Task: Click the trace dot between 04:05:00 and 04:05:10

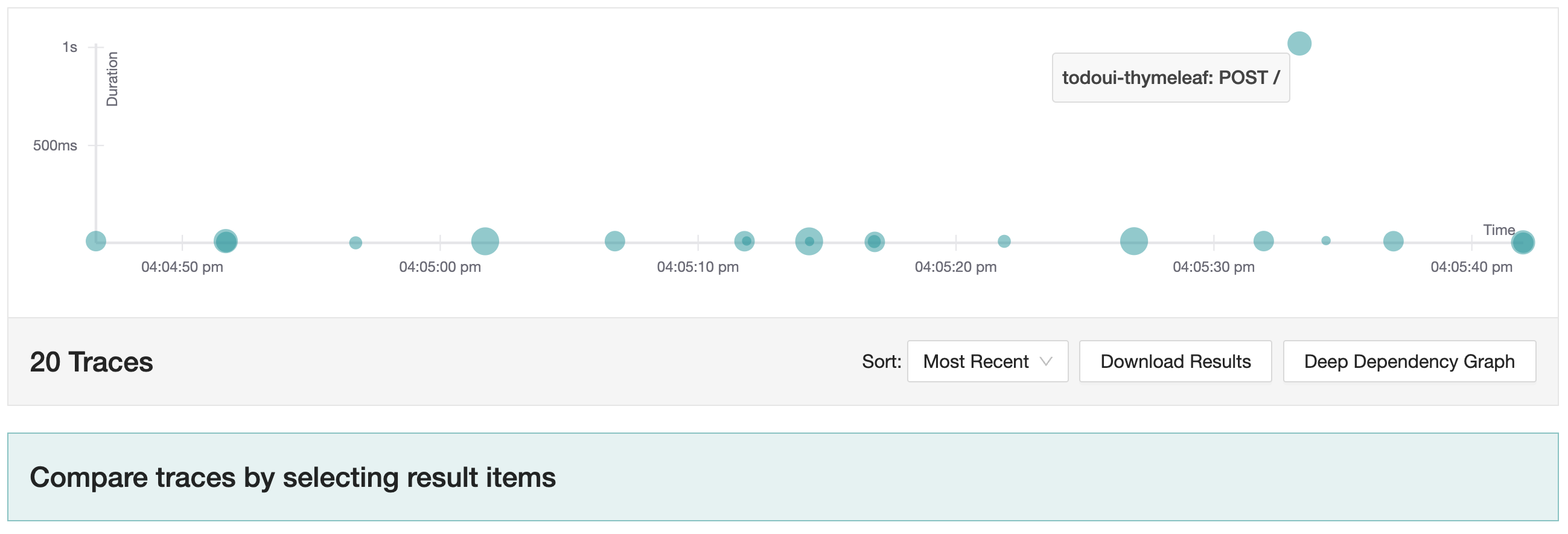Action: (x=615, y=241)
